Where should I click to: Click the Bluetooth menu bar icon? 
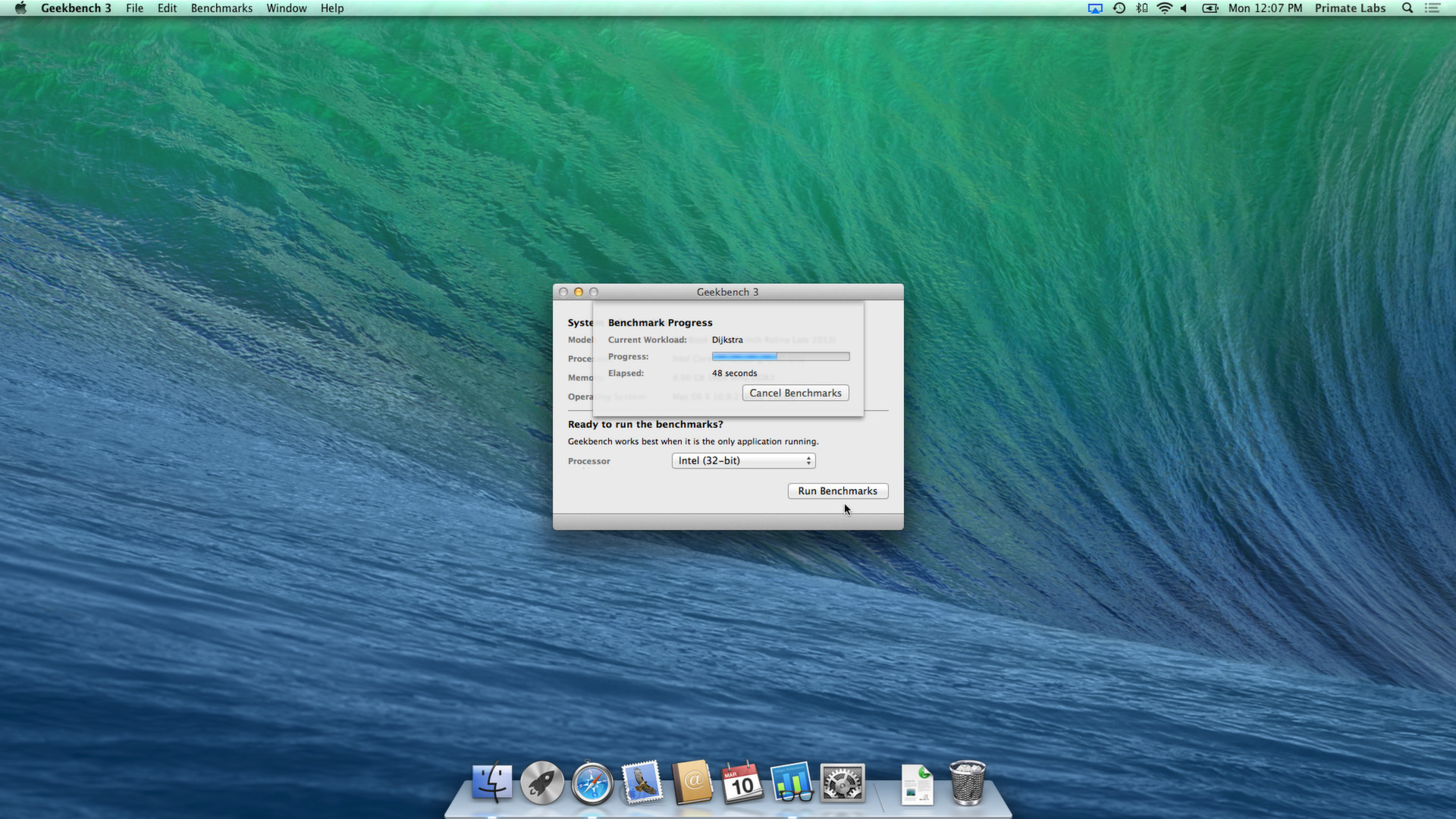(x=1141, y=8)
